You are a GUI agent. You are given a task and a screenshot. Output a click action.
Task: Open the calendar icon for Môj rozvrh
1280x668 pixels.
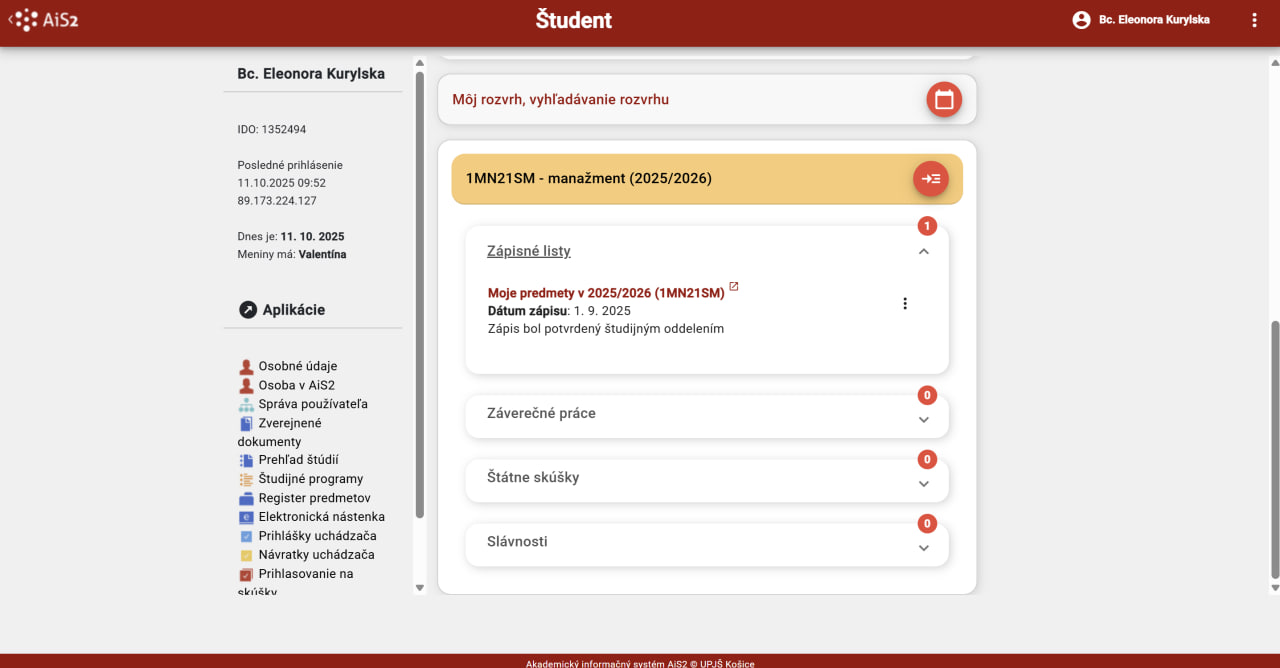coord(943,100)
